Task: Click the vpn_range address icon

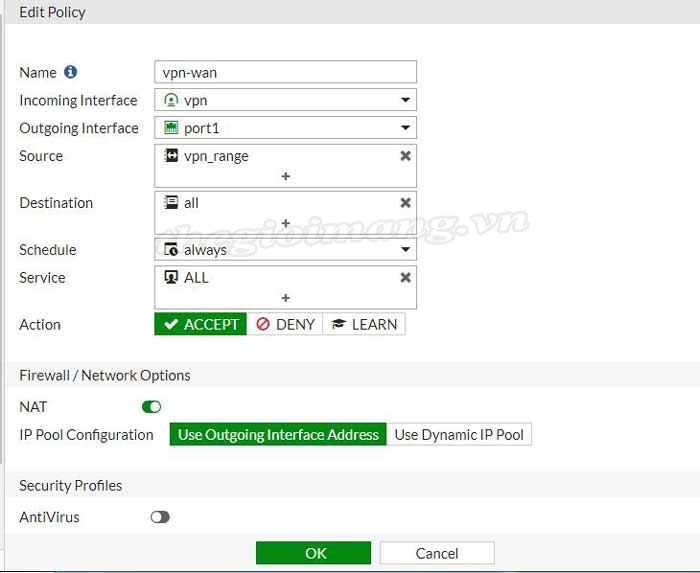Action: pyautogui.click(x=171, y=156)
